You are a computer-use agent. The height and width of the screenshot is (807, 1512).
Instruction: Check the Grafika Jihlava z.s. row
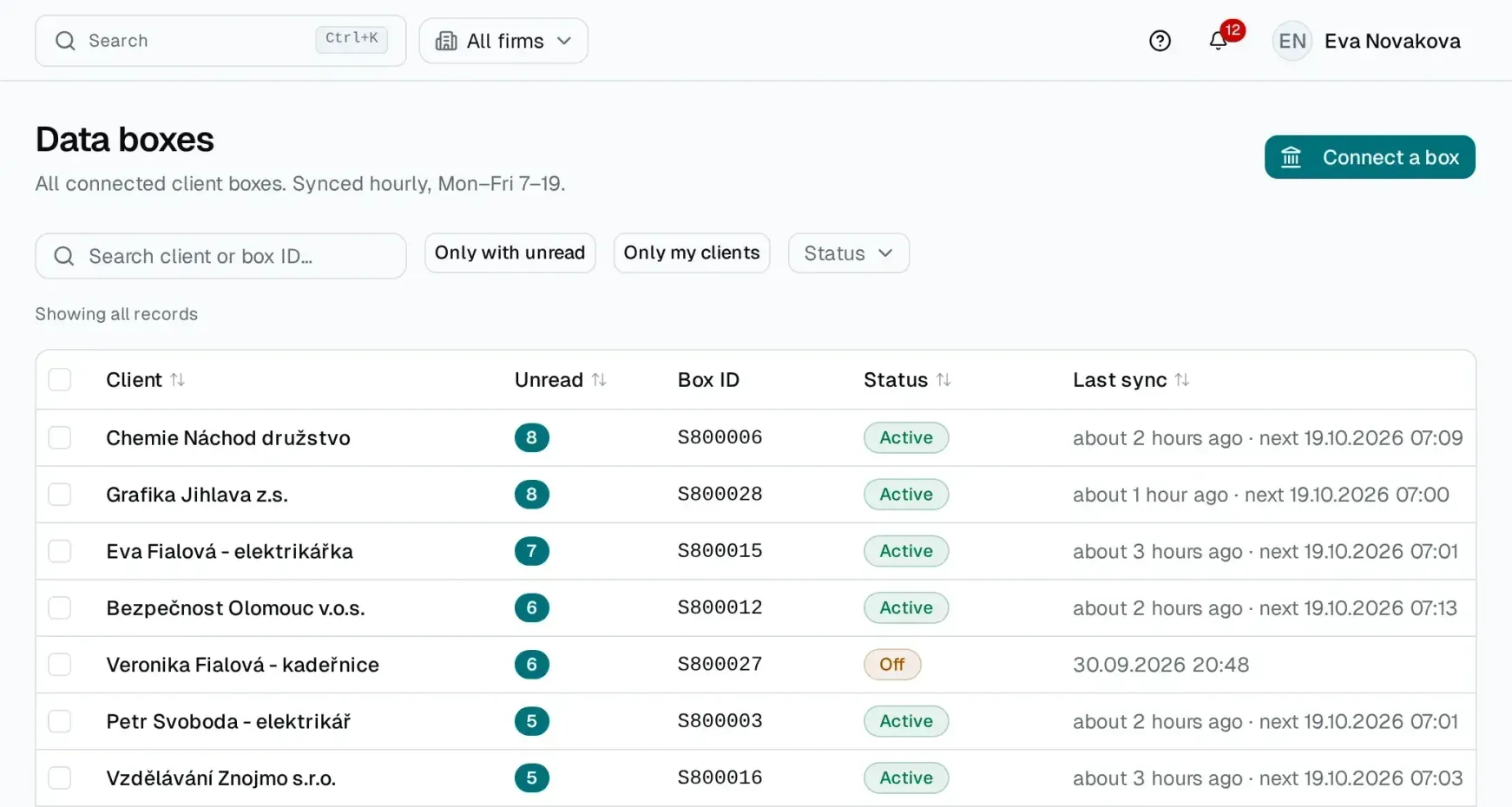[x=60, y=495]
